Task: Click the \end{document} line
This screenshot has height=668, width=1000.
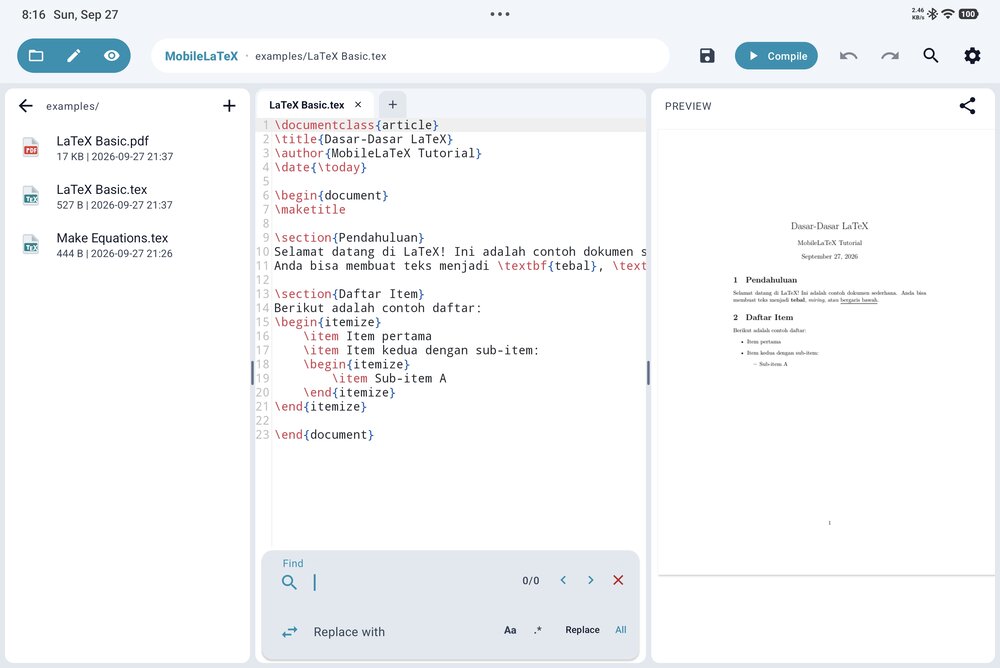Action: (324, 434)
